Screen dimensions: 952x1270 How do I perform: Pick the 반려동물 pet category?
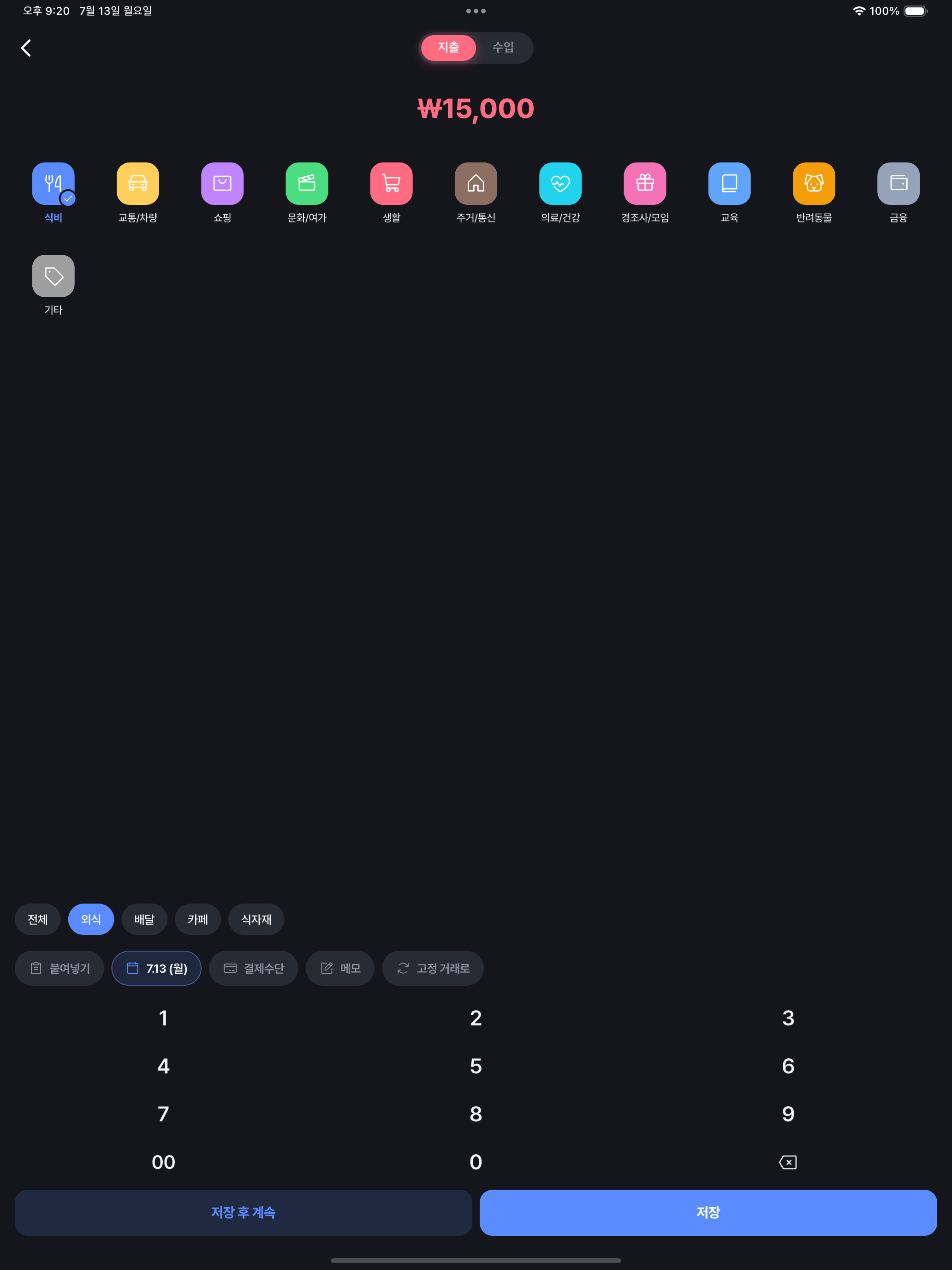814,184
